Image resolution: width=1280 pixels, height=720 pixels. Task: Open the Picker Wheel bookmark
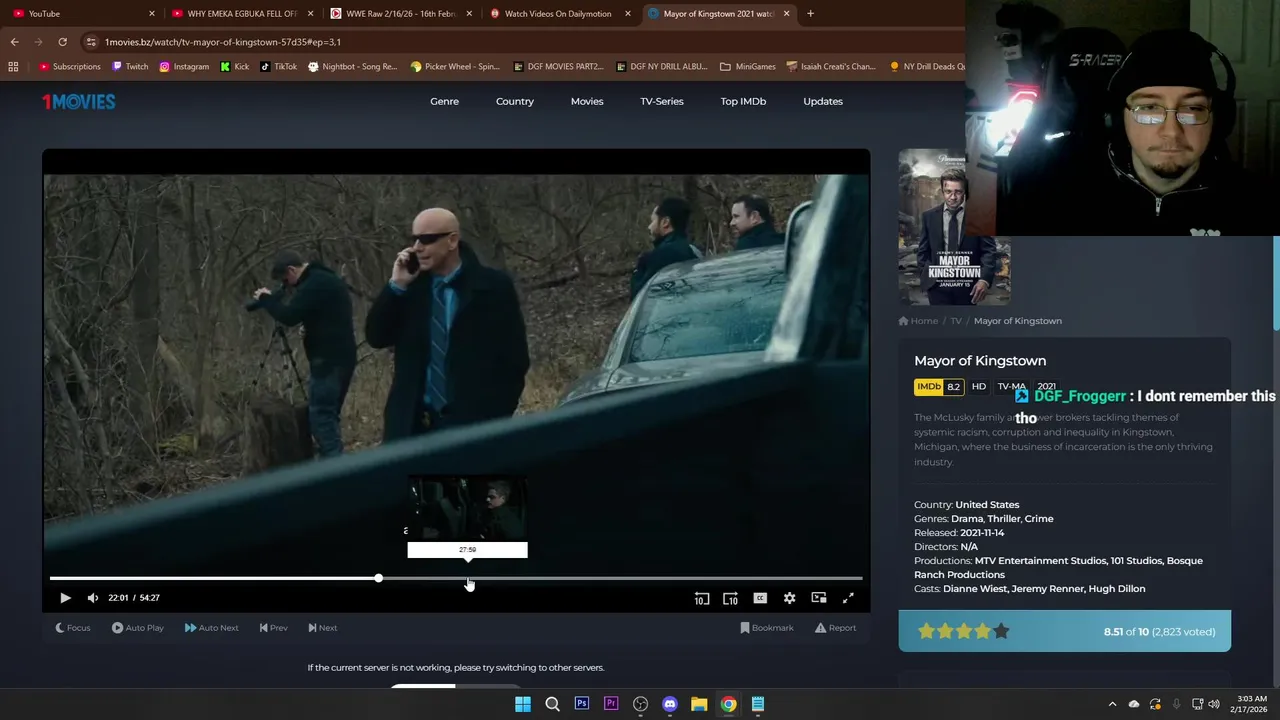455,67
